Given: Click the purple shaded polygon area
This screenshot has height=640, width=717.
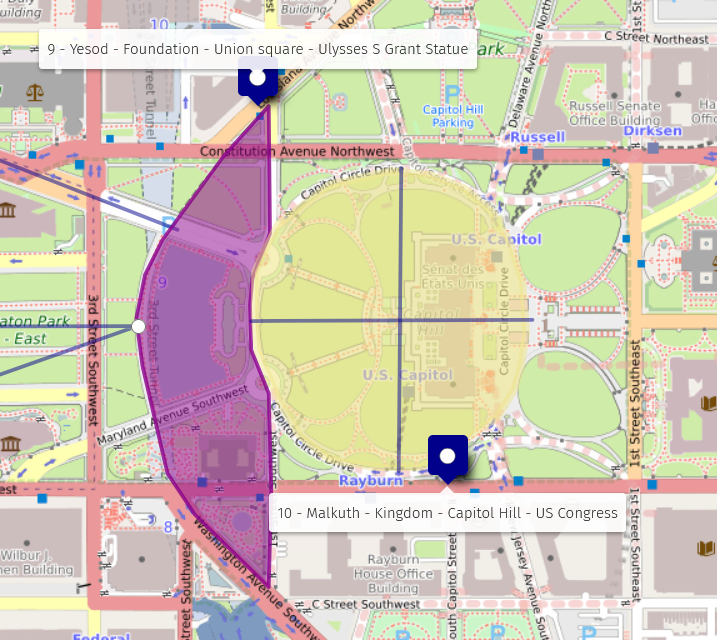Looking at the screenshot, I should (x=200, y=300).
